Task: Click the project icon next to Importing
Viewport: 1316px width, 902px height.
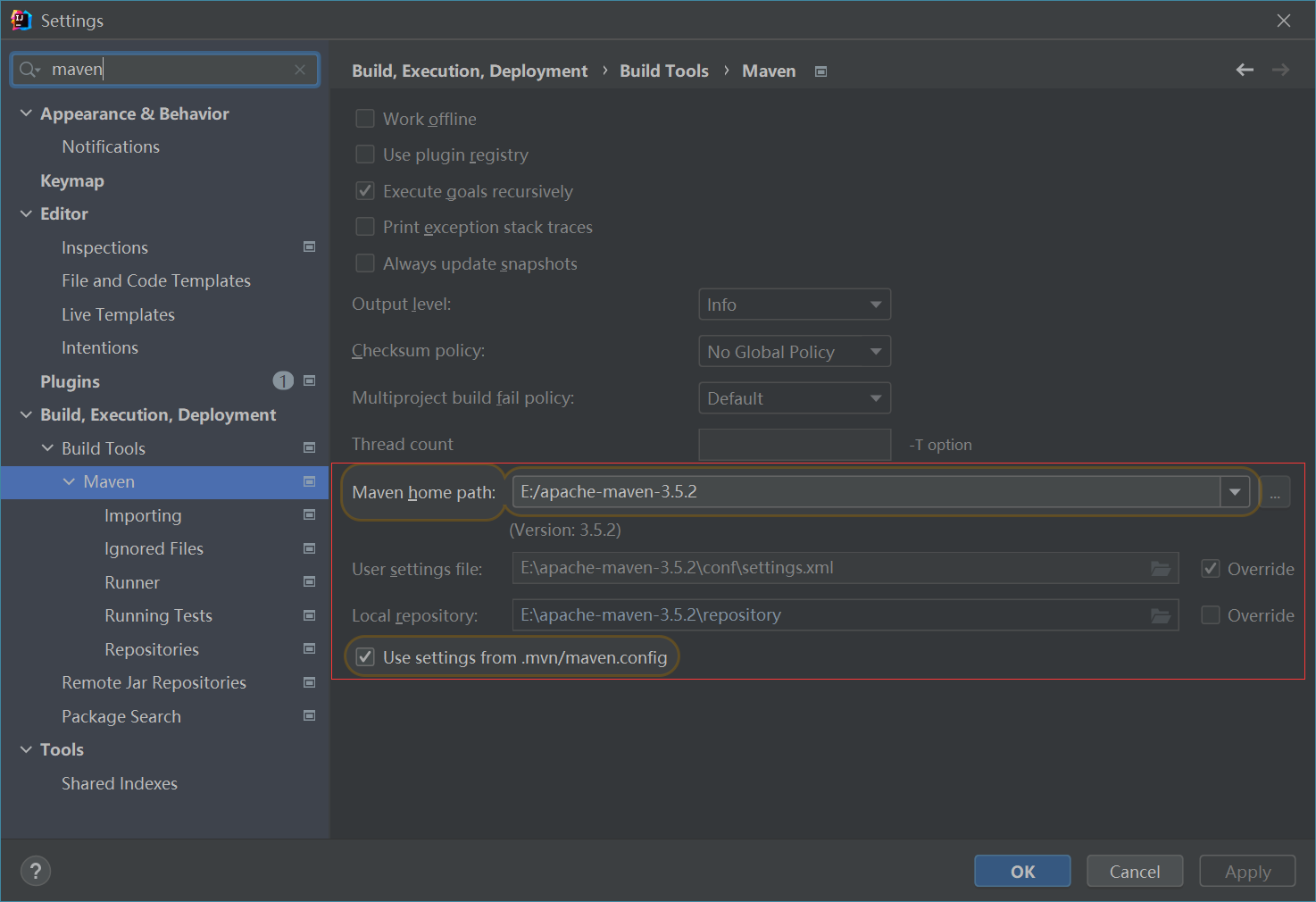Action: click(x=310, y=514)
